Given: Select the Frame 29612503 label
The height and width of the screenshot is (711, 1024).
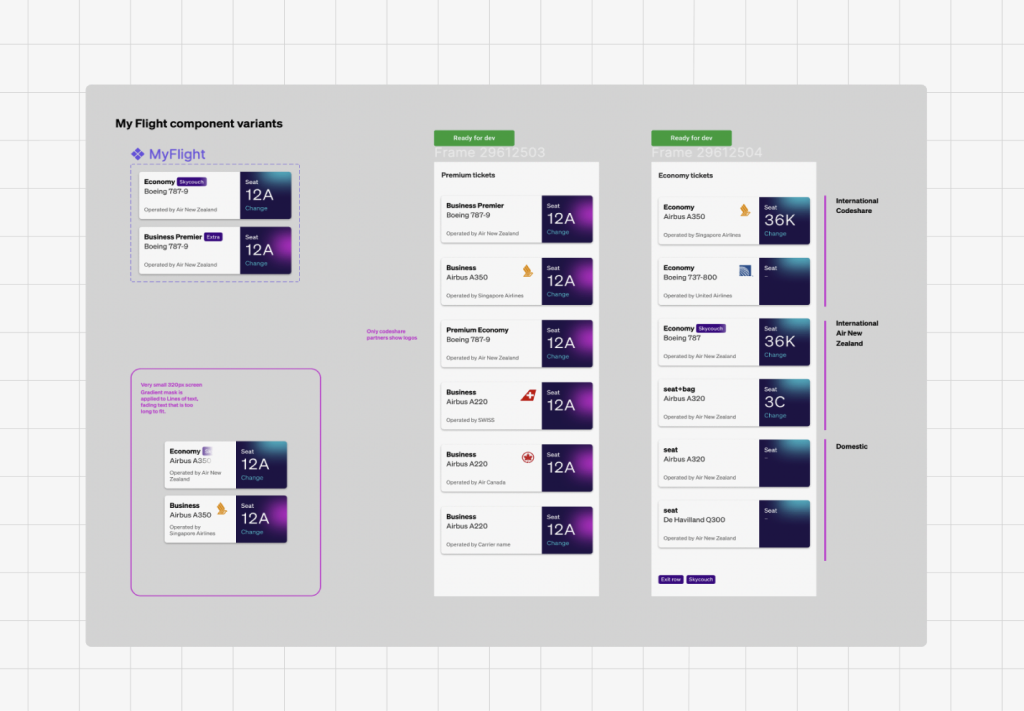Looking at the screenshot, I should pyautogui.click(x=490, y=153).
